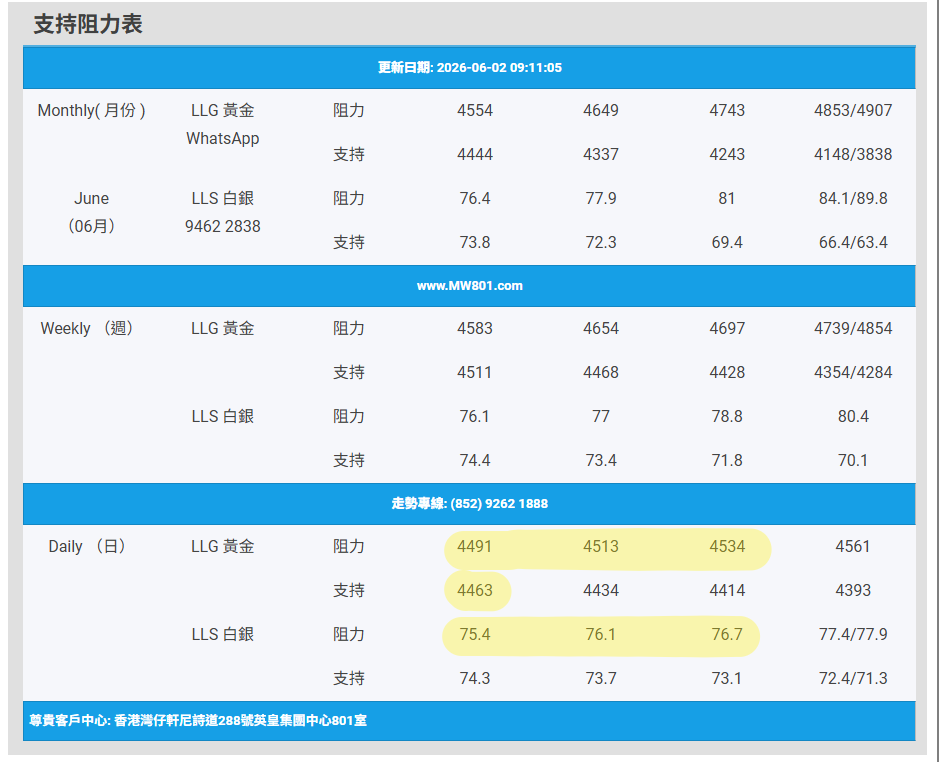Click the monthly silver support value 69.4
Image resolution: width=939 pixels, height=762 pixels.
point(727,243)
